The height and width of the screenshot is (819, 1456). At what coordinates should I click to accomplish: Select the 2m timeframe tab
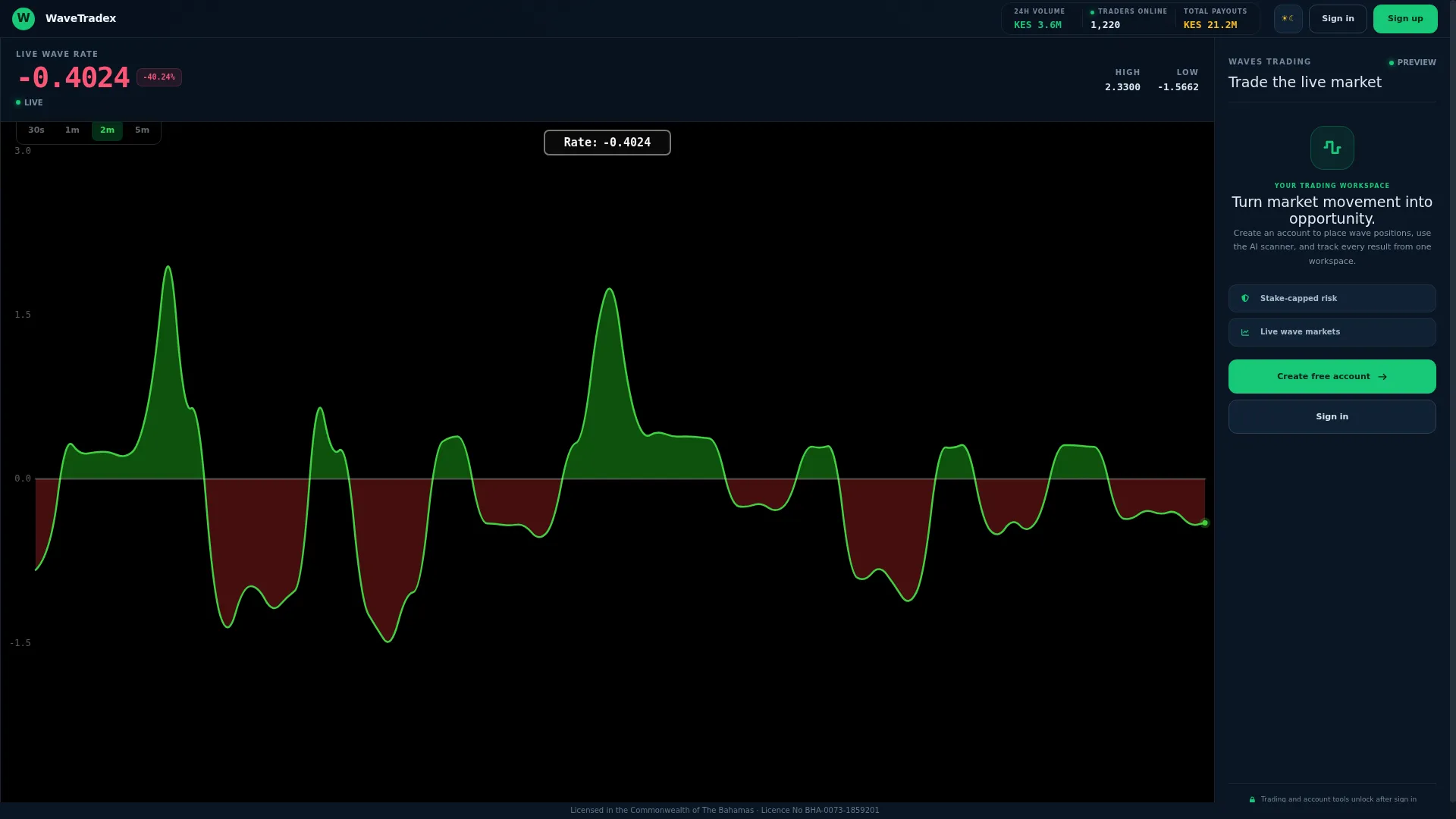point(107,130)
